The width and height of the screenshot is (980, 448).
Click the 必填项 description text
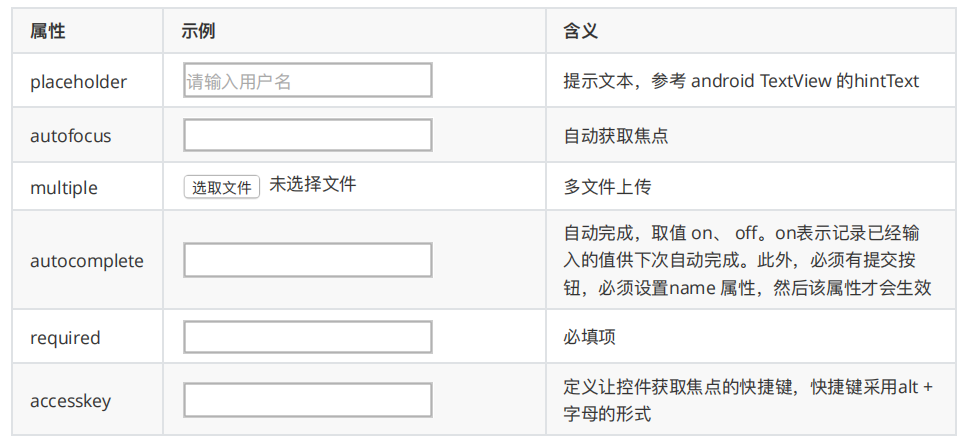pos(589,337)
